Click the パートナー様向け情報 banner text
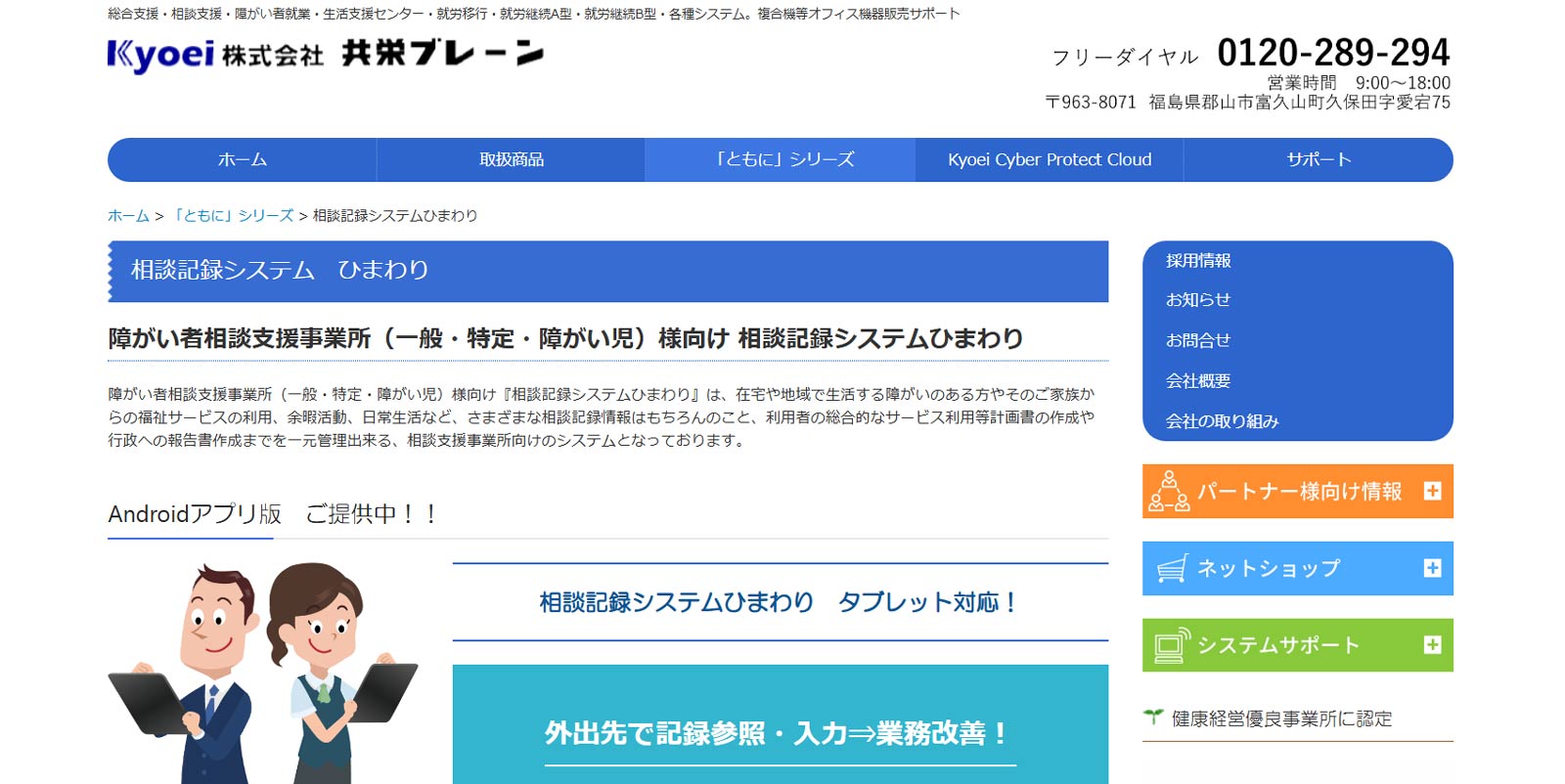 click(1299, 491)
